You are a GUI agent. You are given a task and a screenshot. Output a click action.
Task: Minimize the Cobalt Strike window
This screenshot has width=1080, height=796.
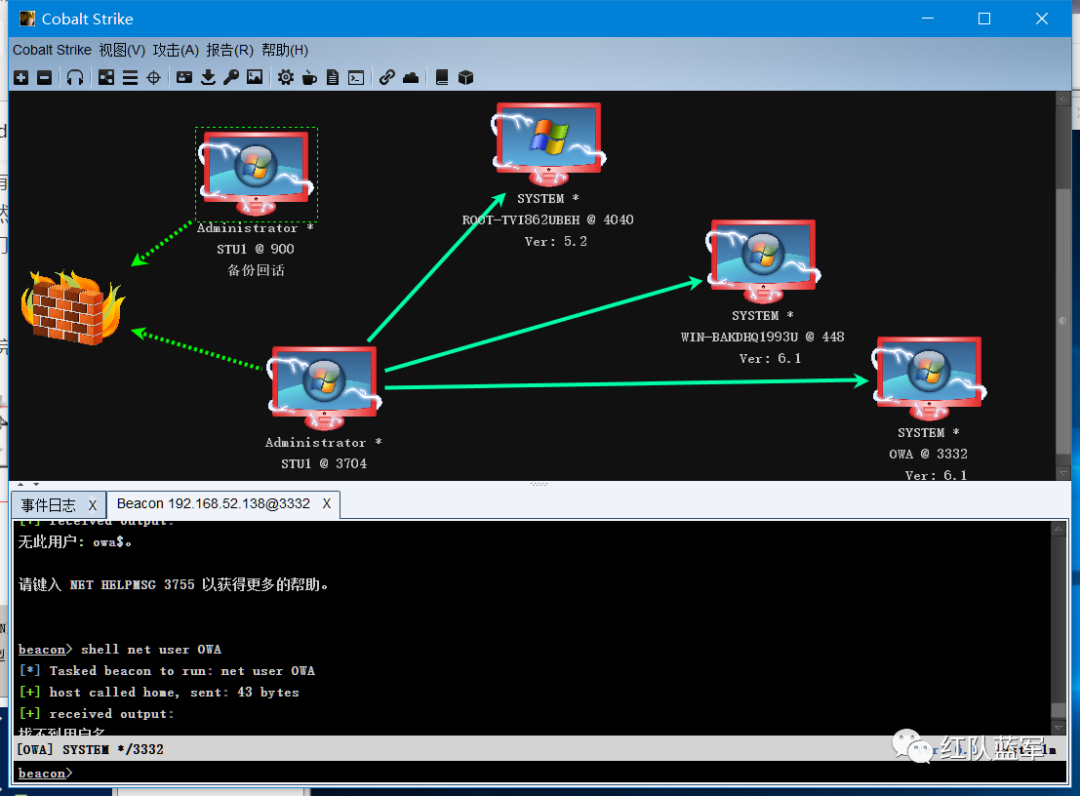[928, 19]
